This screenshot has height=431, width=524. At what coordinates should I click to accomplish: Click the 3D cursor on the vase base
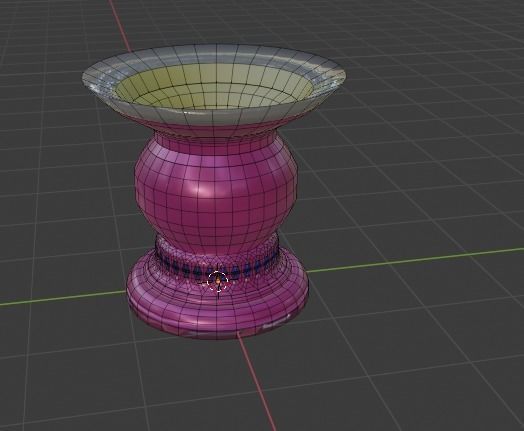[218, 281]
